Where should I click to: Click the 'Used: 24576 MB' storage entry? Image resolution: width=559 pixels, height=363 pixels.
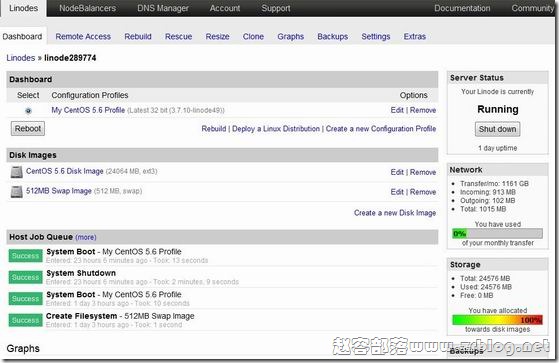486,287
